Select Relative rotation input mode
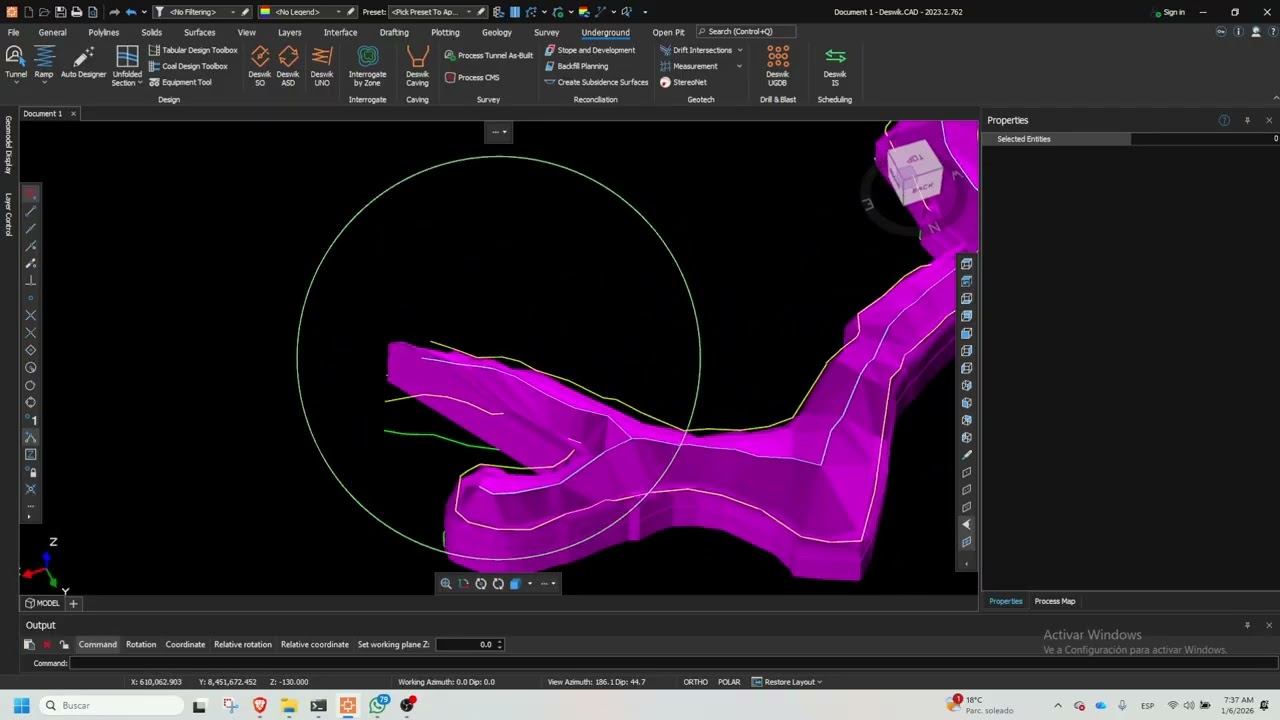This screenshot has height=720, width=1280. (x=243, y=645)
